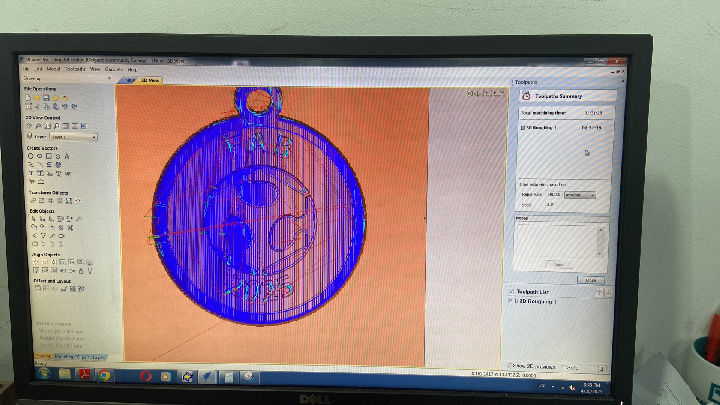Redo the last undone action
This screenshot has width=720, height=405.
coord(74,107)
